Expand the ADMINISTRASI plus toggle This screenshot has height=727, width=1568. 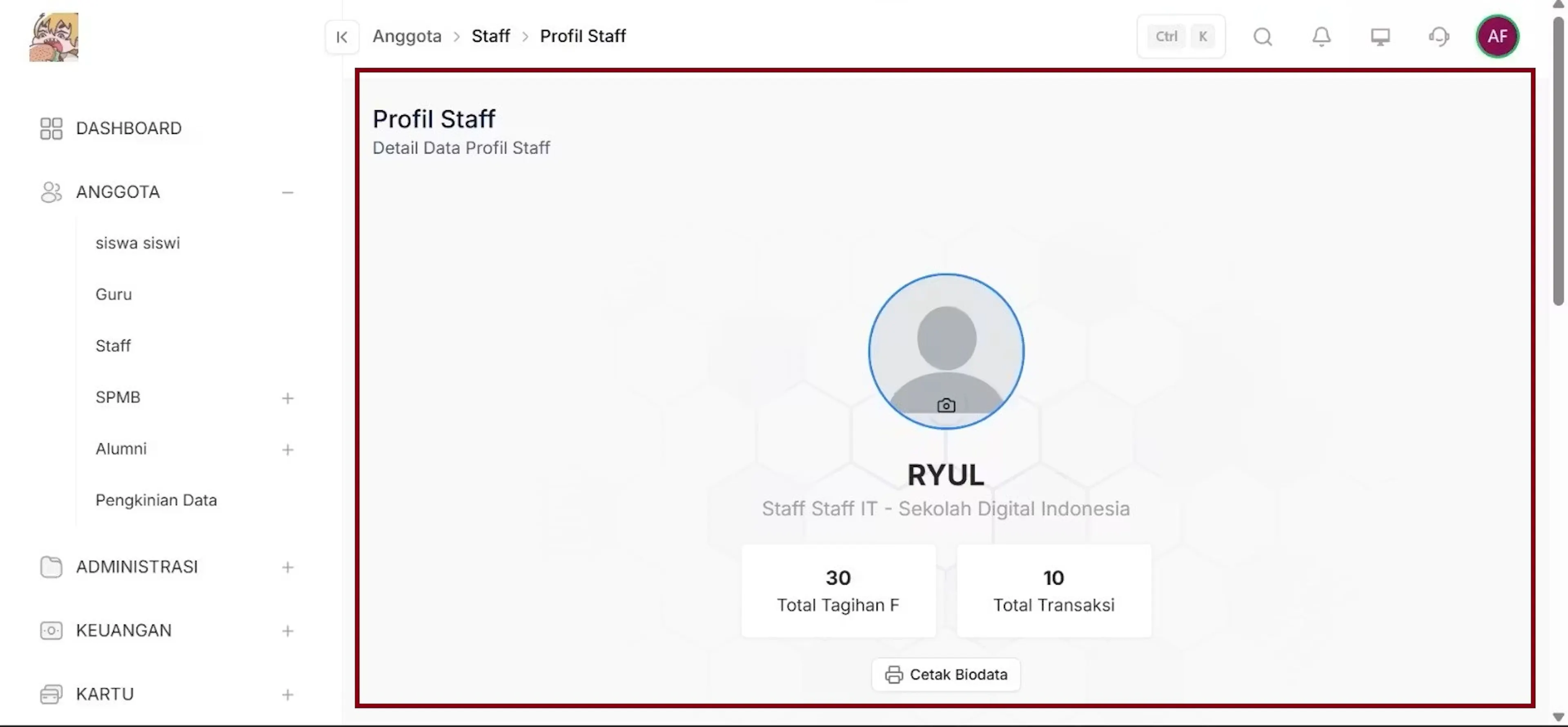click(x=287, y=568)
